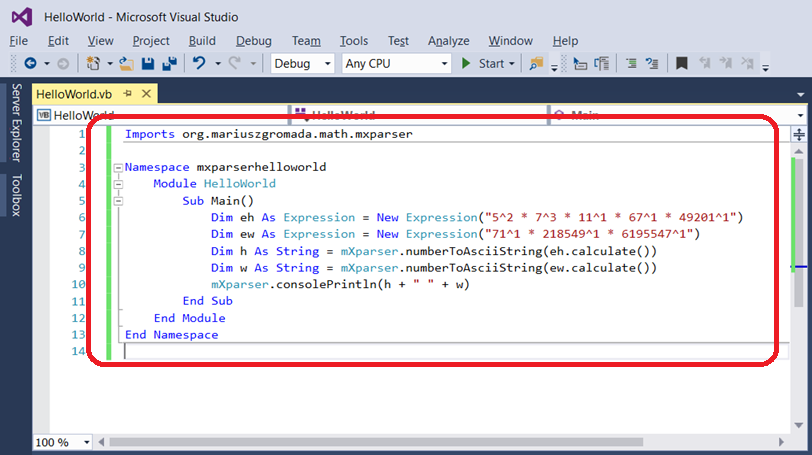The height and width of the screenshot is (455, 812).
Task: Click the Previous Bookmark icon
Action: (705, 64)
